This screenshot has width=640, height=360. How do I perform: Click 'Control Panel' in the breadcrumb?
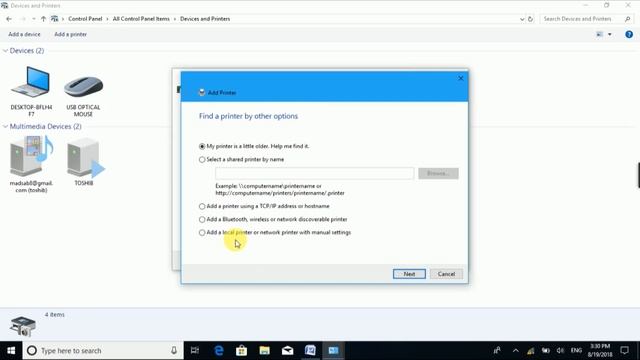85,19
